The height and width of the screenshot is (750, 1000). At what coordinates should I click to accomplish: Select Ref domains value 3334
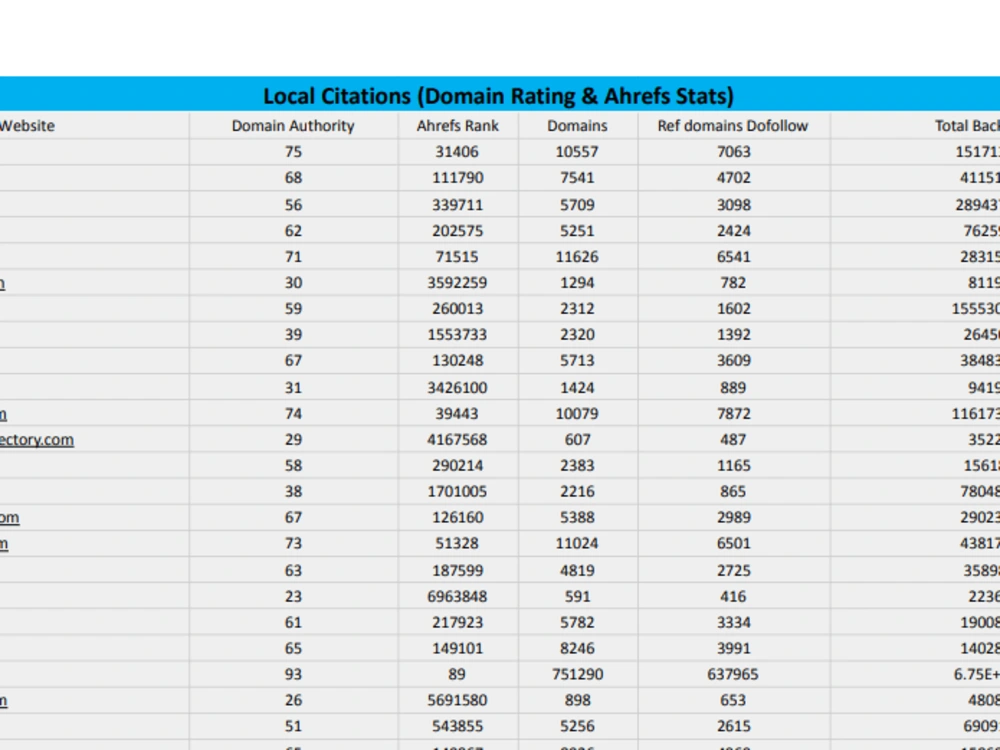point(733,622)
